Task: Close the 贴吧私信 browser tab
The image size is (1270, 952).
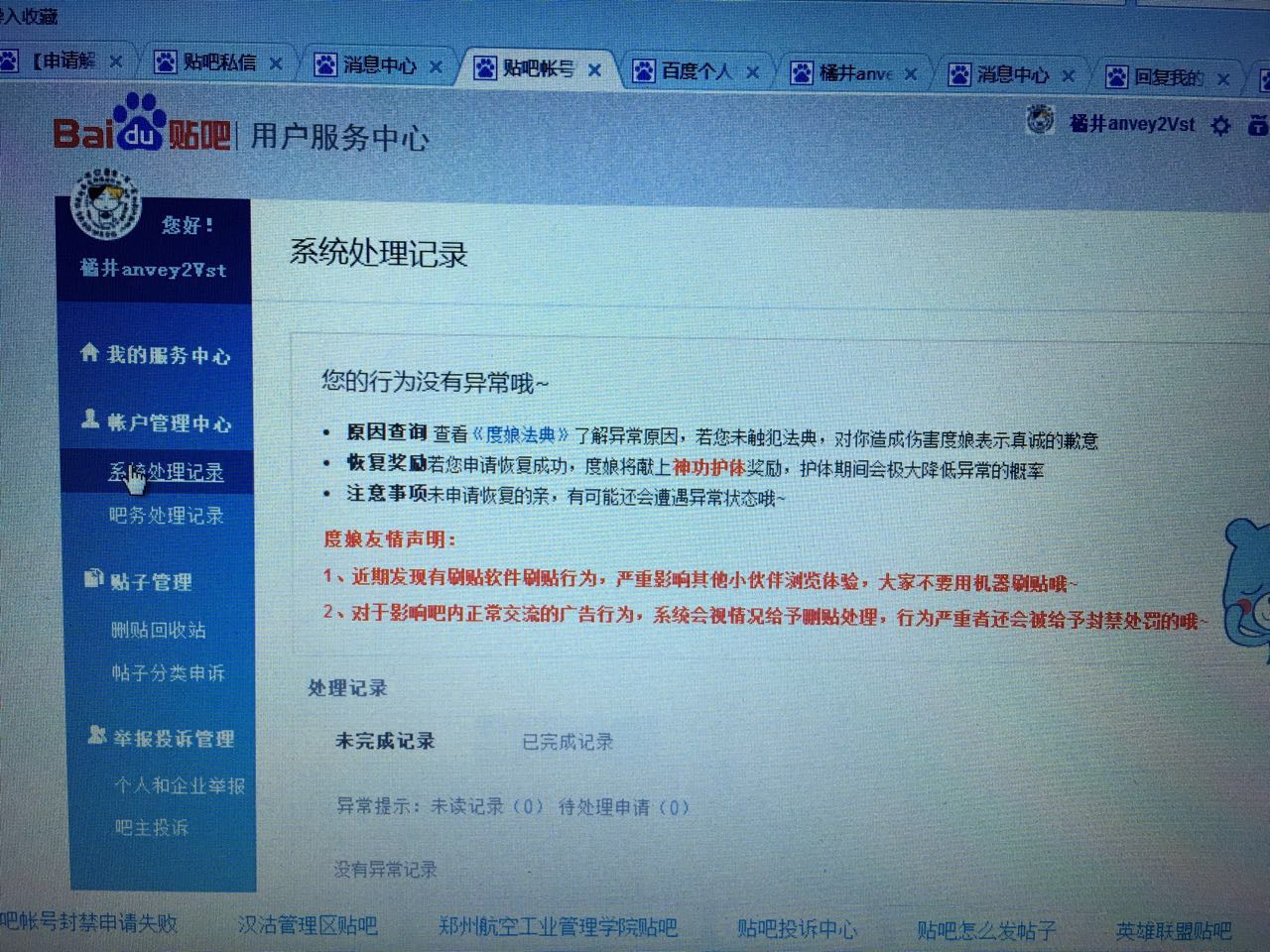Action: click(276, 63)
